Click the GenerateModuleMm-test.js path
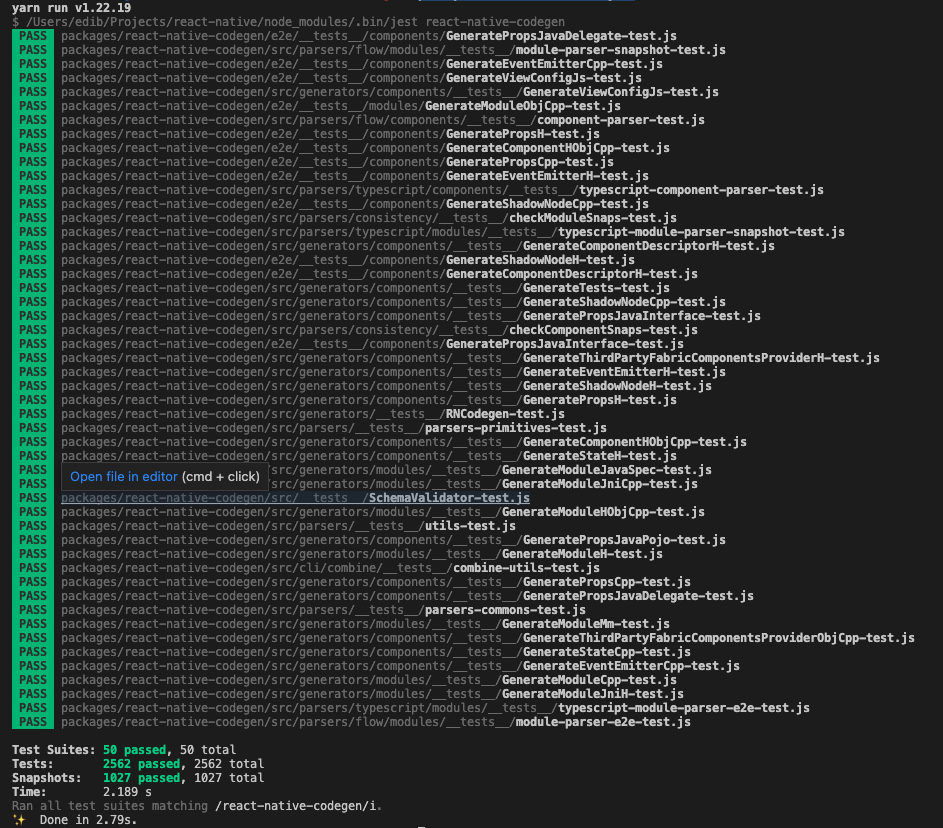This screenshot has width=943, height=828. click(366, 624)
